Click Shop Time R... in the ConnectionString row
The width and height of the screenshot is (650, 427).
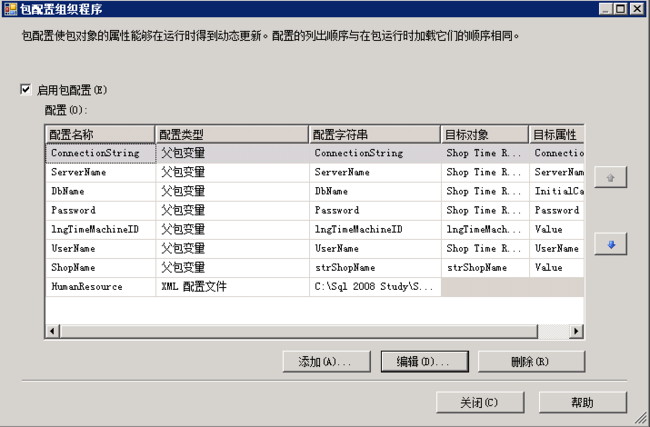485,153
